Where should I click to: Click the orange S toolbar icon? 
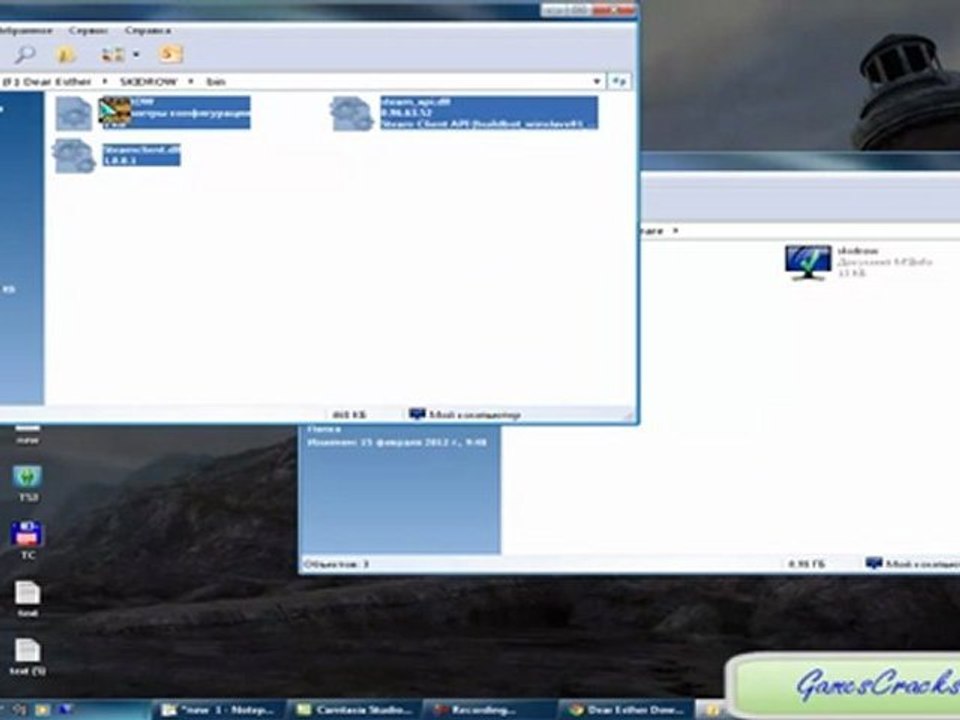[x=171, y=54]
